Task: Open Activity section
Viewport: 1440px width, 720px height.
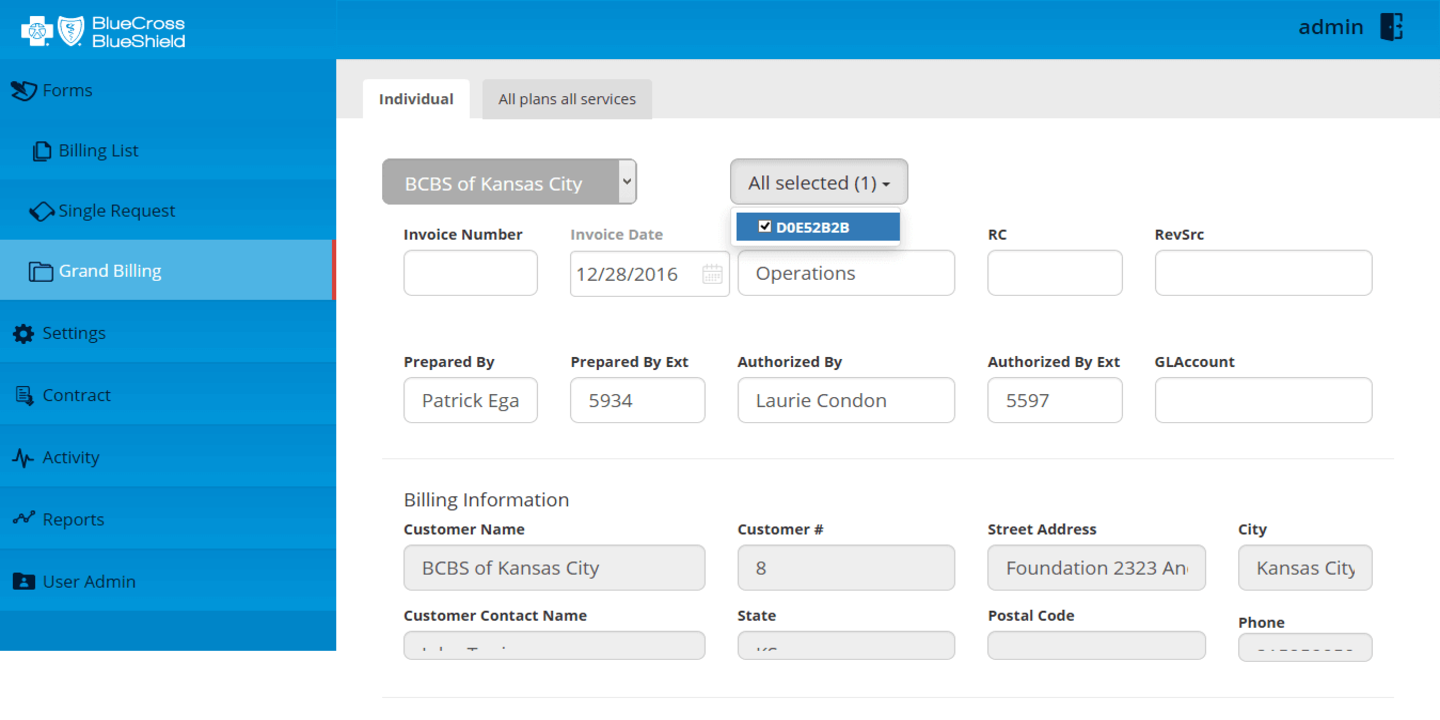Action: 168,457
